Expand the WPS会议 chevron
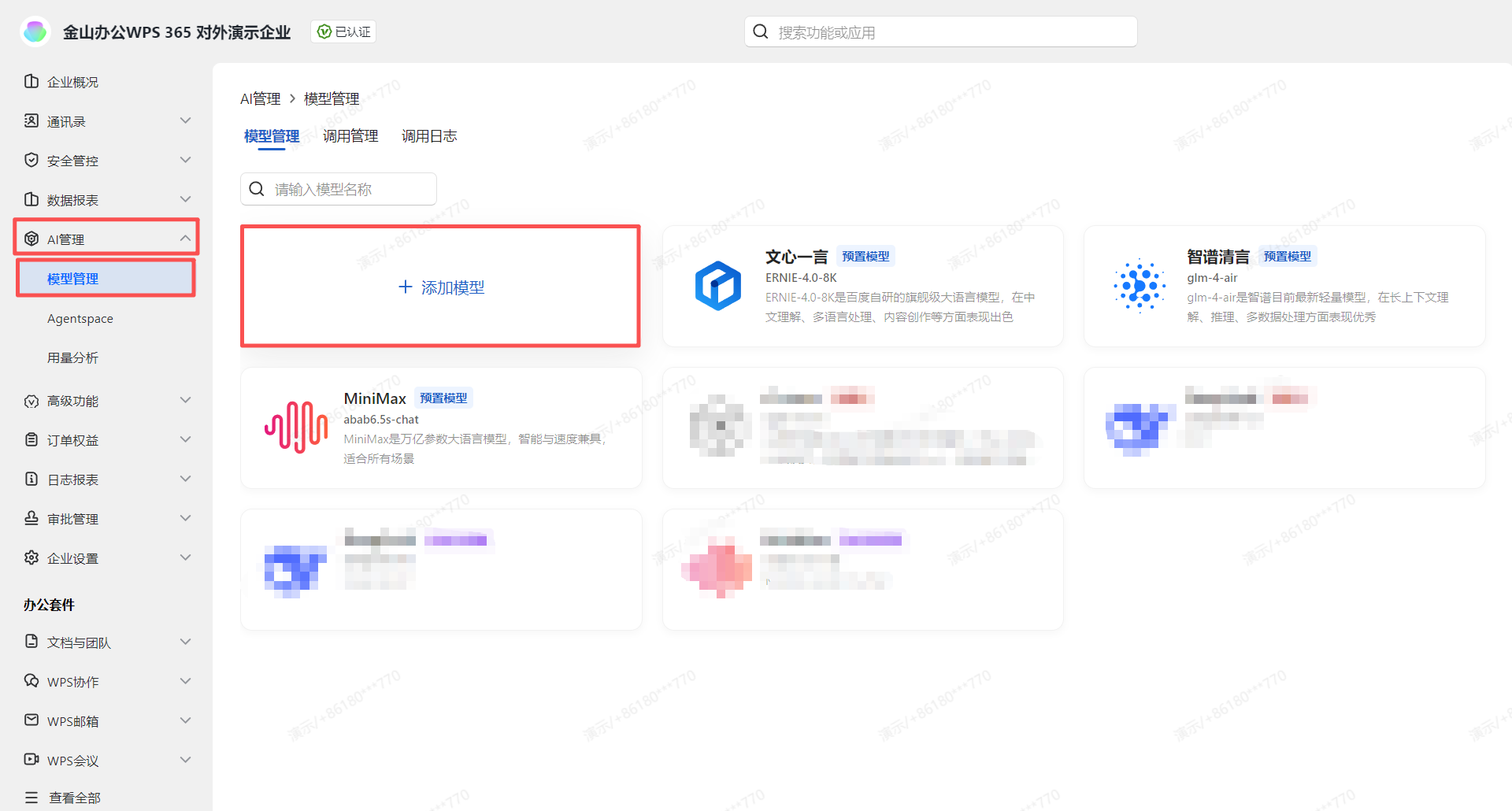Viewport: 1512px width, 811px height. (186, 760)
